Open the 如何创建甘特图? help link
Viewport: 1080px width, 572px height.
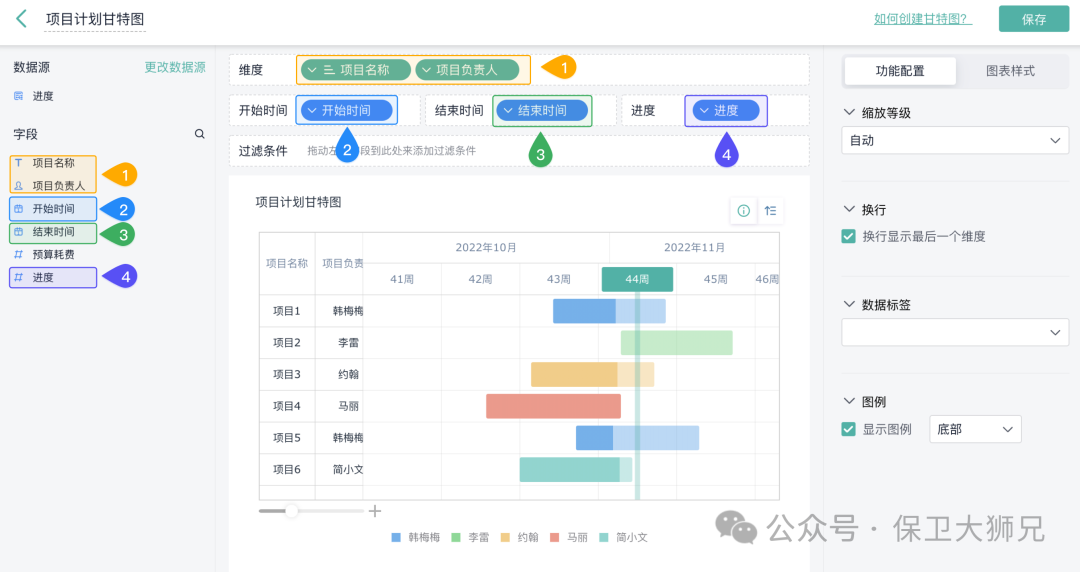click(923, 19)
